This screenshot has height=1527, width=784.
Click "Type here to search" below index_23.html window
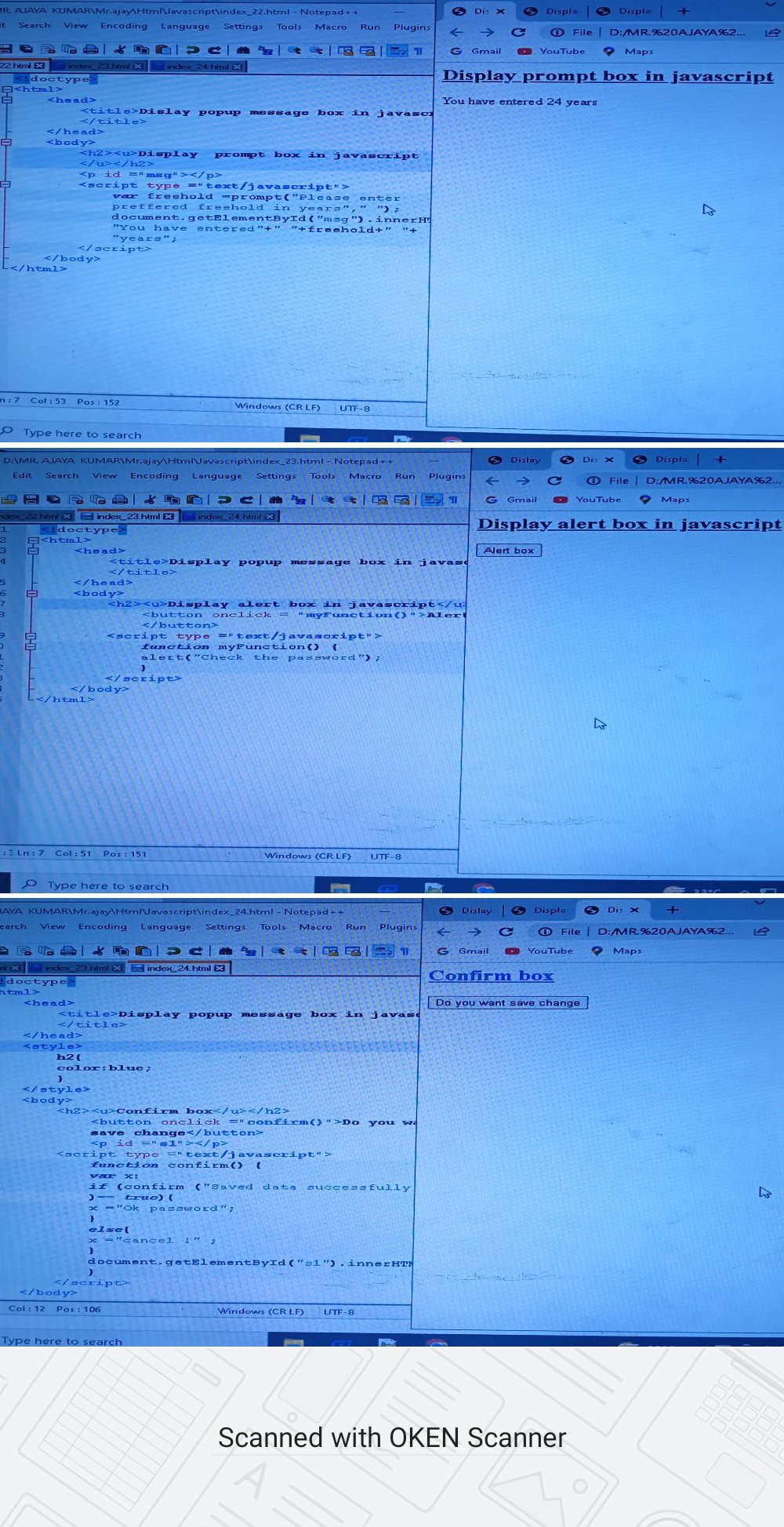[x=108, y=885]
